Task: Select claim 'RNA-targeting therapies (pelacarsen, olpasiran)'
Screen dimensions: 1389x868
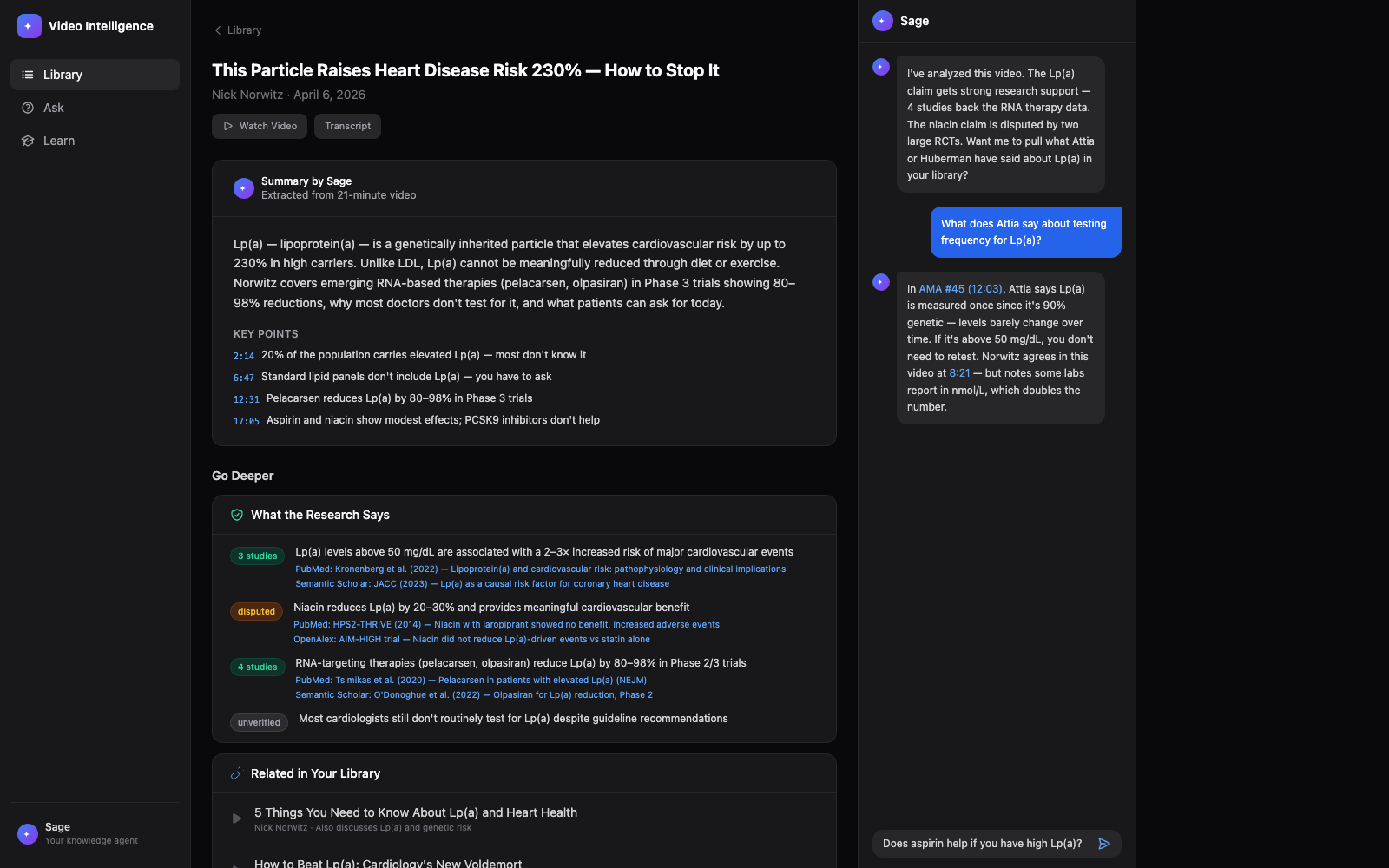Action: (521, 663)
